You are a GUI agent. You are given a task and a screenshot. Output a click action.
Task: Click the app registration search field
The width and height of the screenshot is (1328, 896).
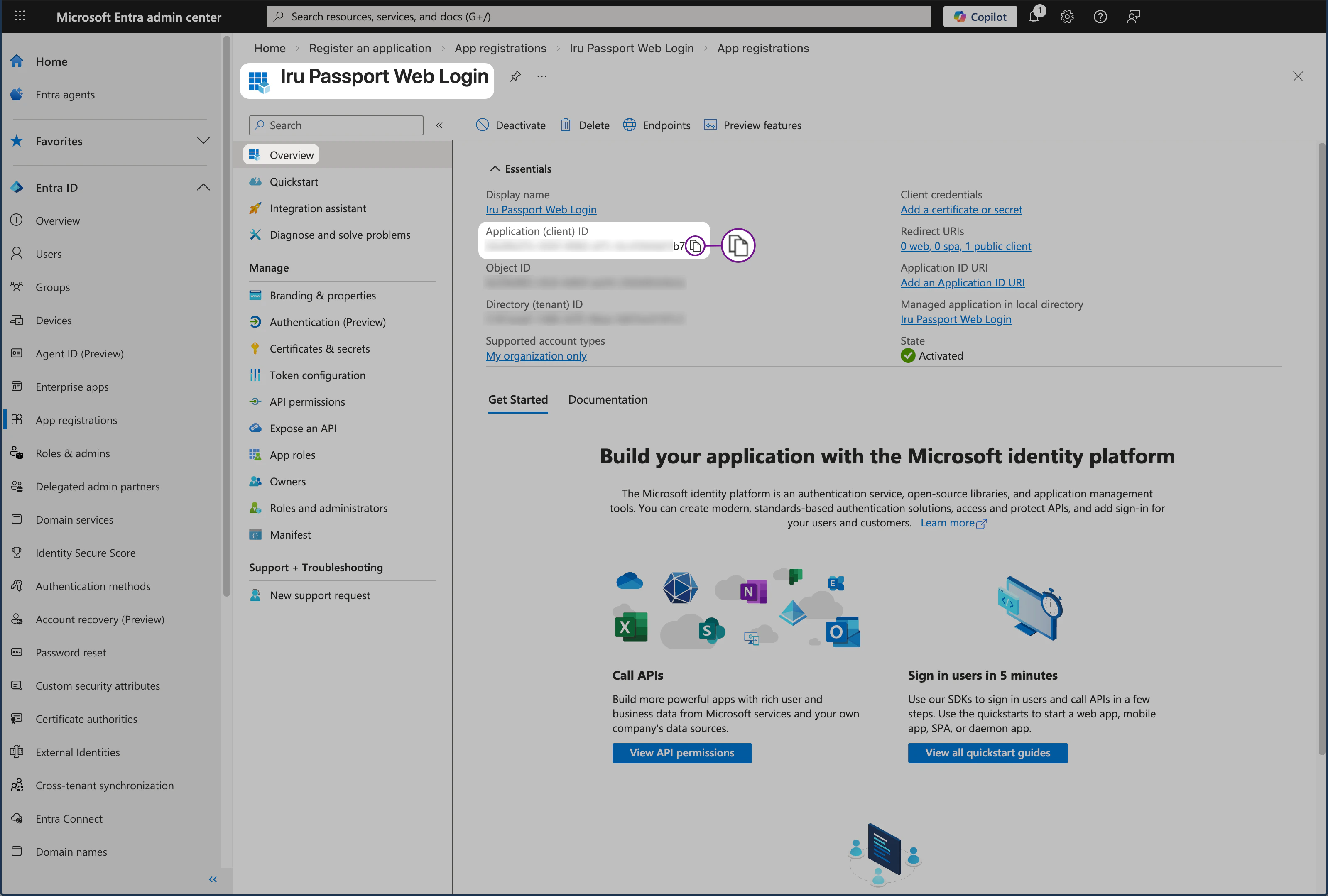(x=336, y=125)
